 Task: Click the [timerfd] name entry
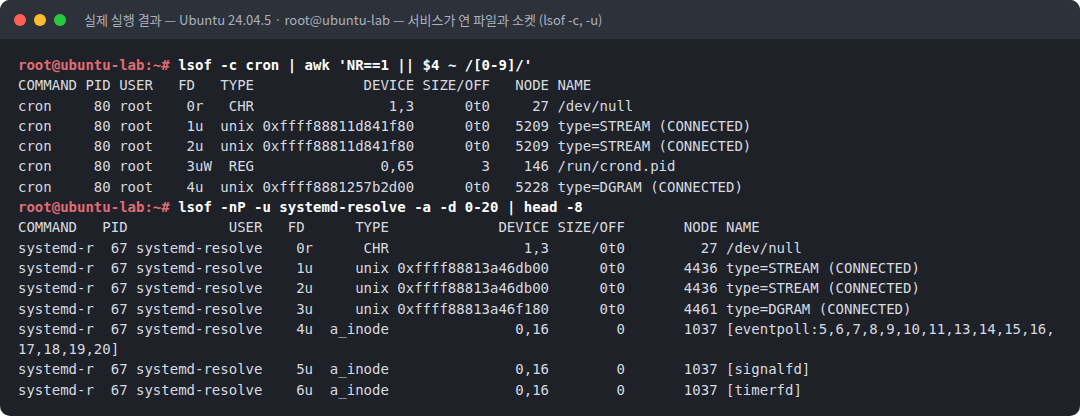point(764,389)
